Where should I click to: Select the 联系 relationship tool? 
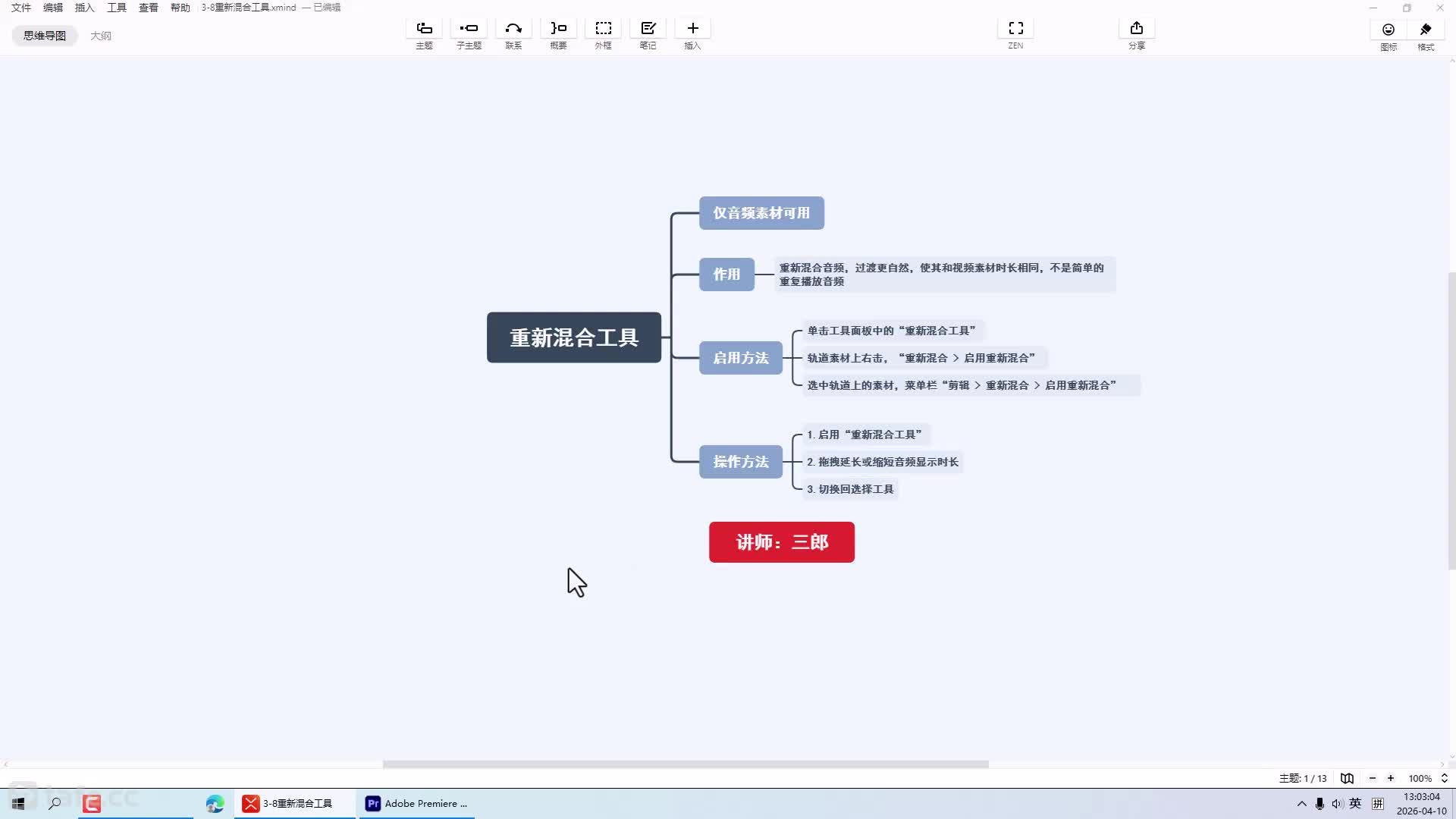coord(513,34)
